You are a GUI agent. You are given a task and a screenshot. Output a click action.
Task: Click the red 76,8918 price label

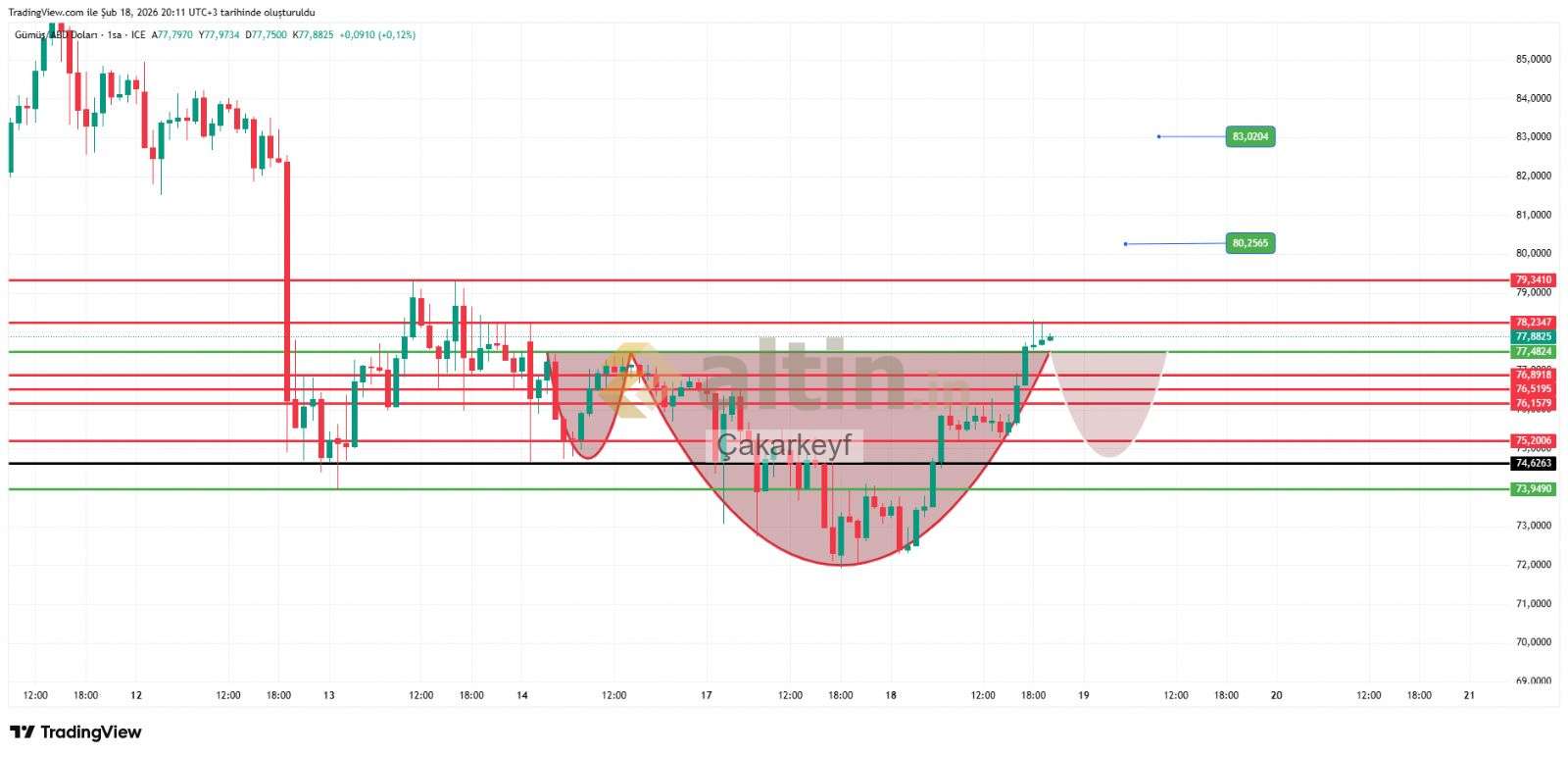point(1534,375)
